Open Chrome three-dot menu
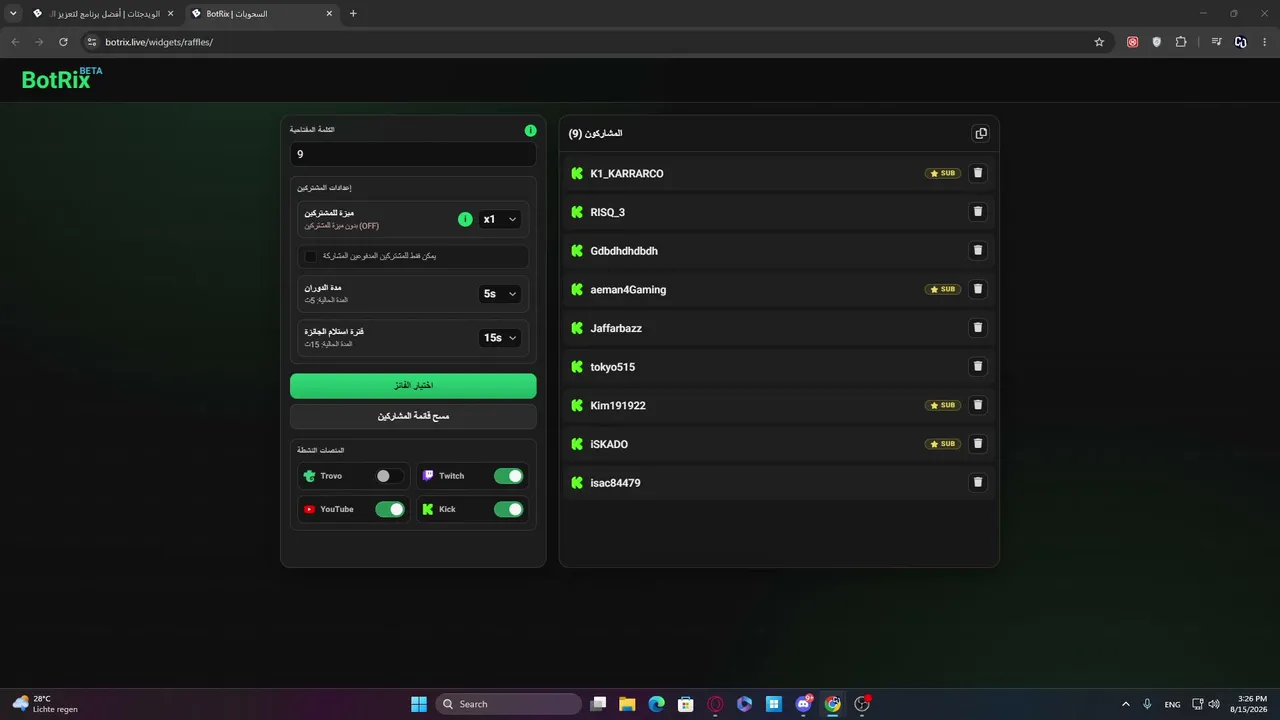This screenshot has height=720, width=1280. [x=1265, y=42]
